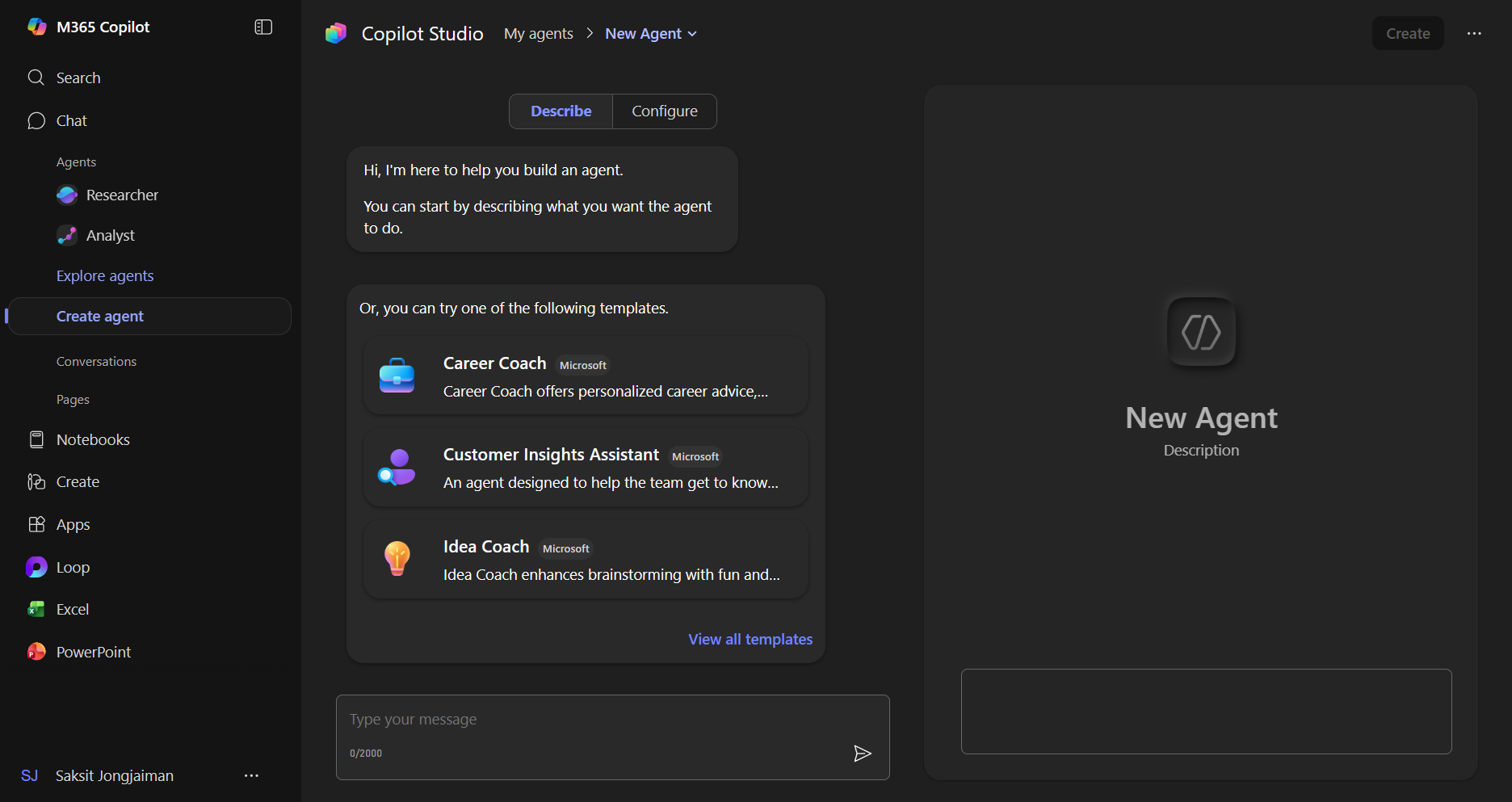Screen dimensions: 1512x802
Task: View all templates link
Action: tap(750, 639)
